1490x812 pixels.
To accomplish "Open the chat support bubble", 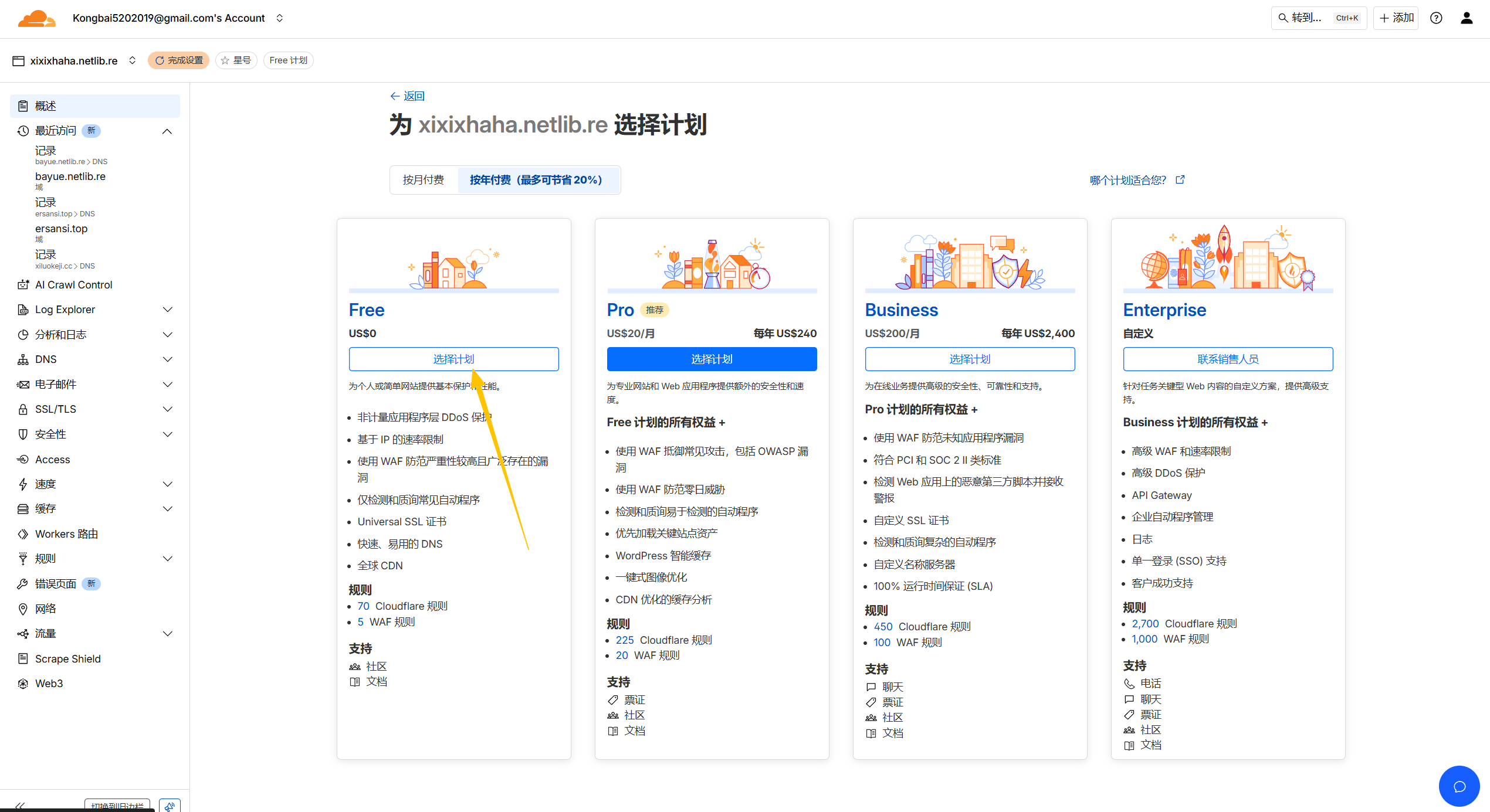I will [x=1459, y=786].
